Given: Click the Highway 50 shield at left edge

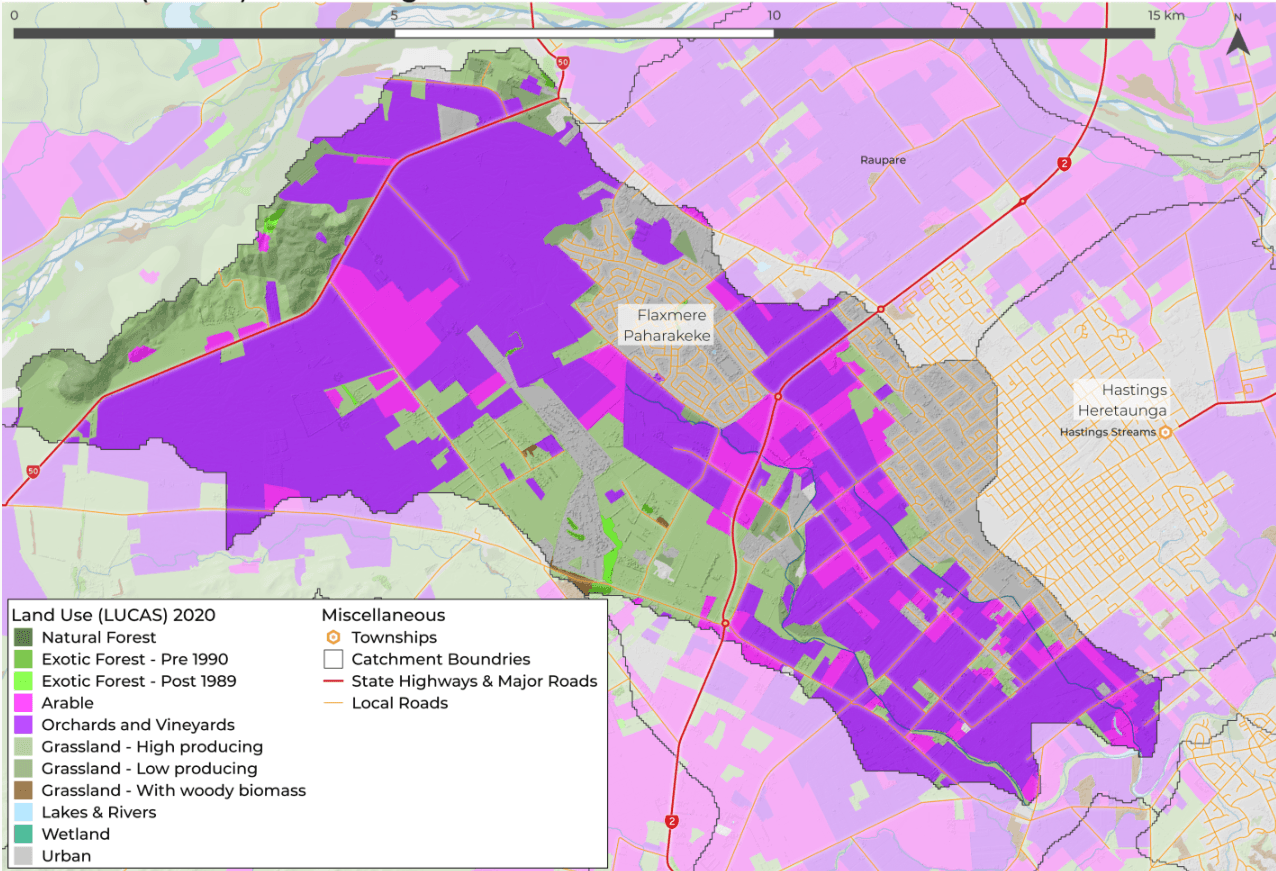Looking at the screenshot, I should click(x=33, y=470).
